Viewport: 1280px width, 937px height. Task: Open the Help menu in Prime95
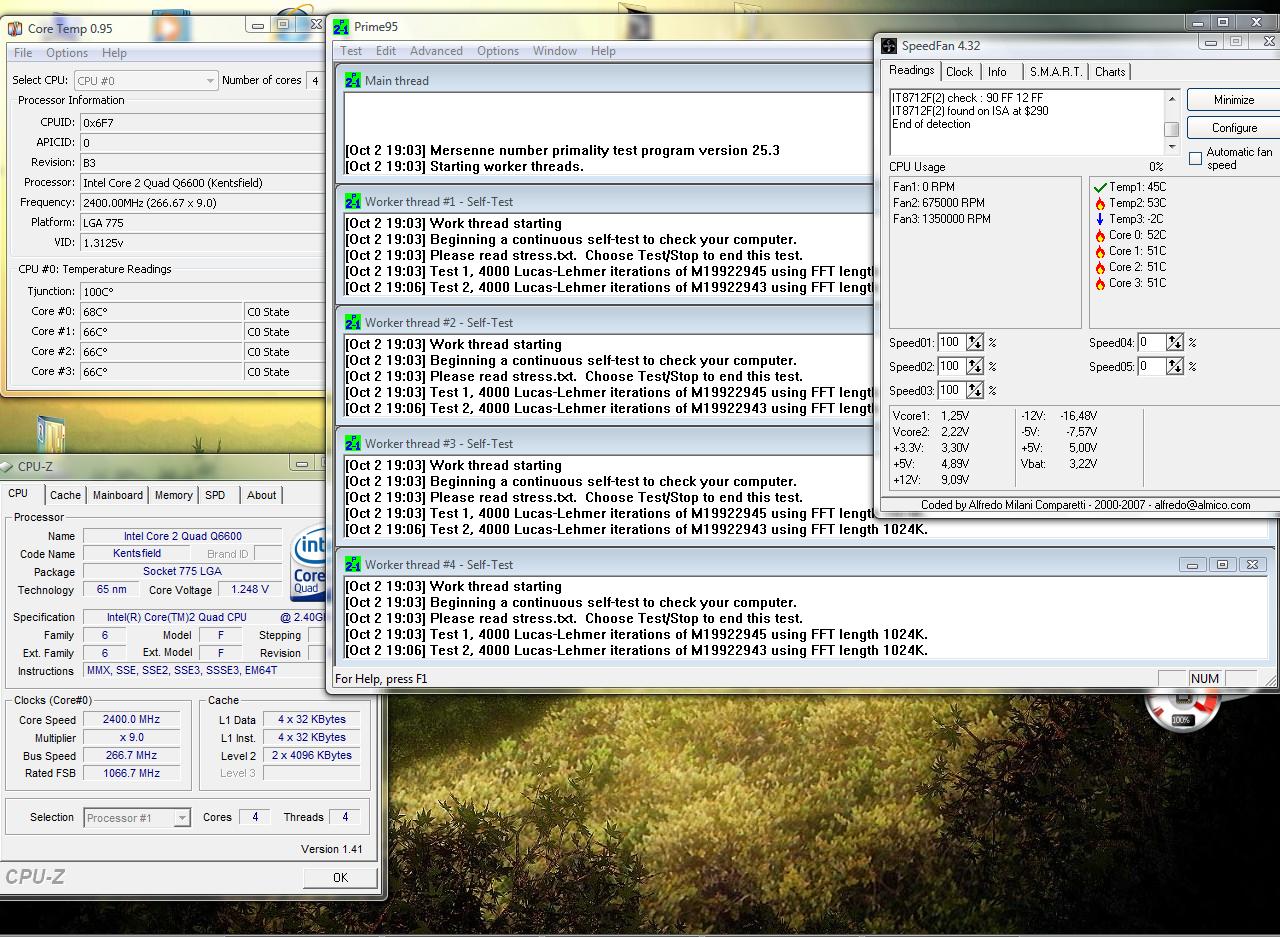[603, 51]
